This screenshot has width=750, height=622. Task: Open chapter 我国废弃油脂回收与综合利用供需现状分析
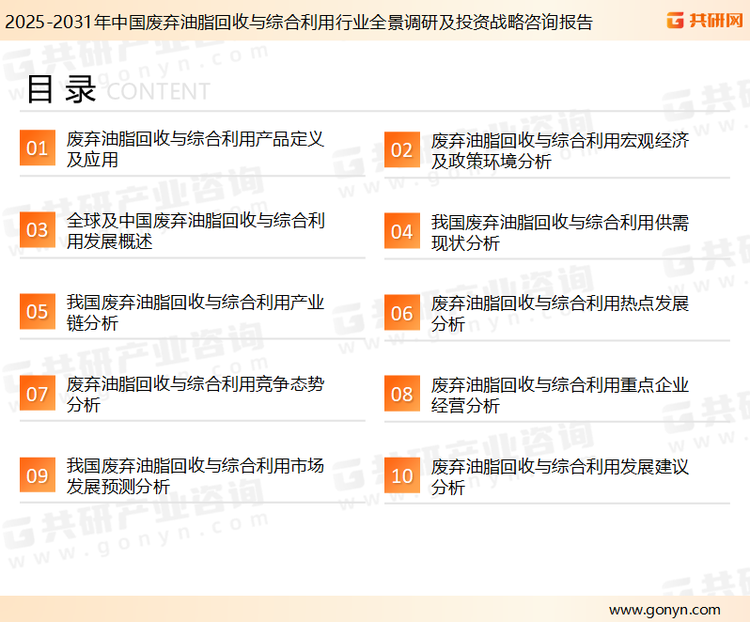point(560,233)
